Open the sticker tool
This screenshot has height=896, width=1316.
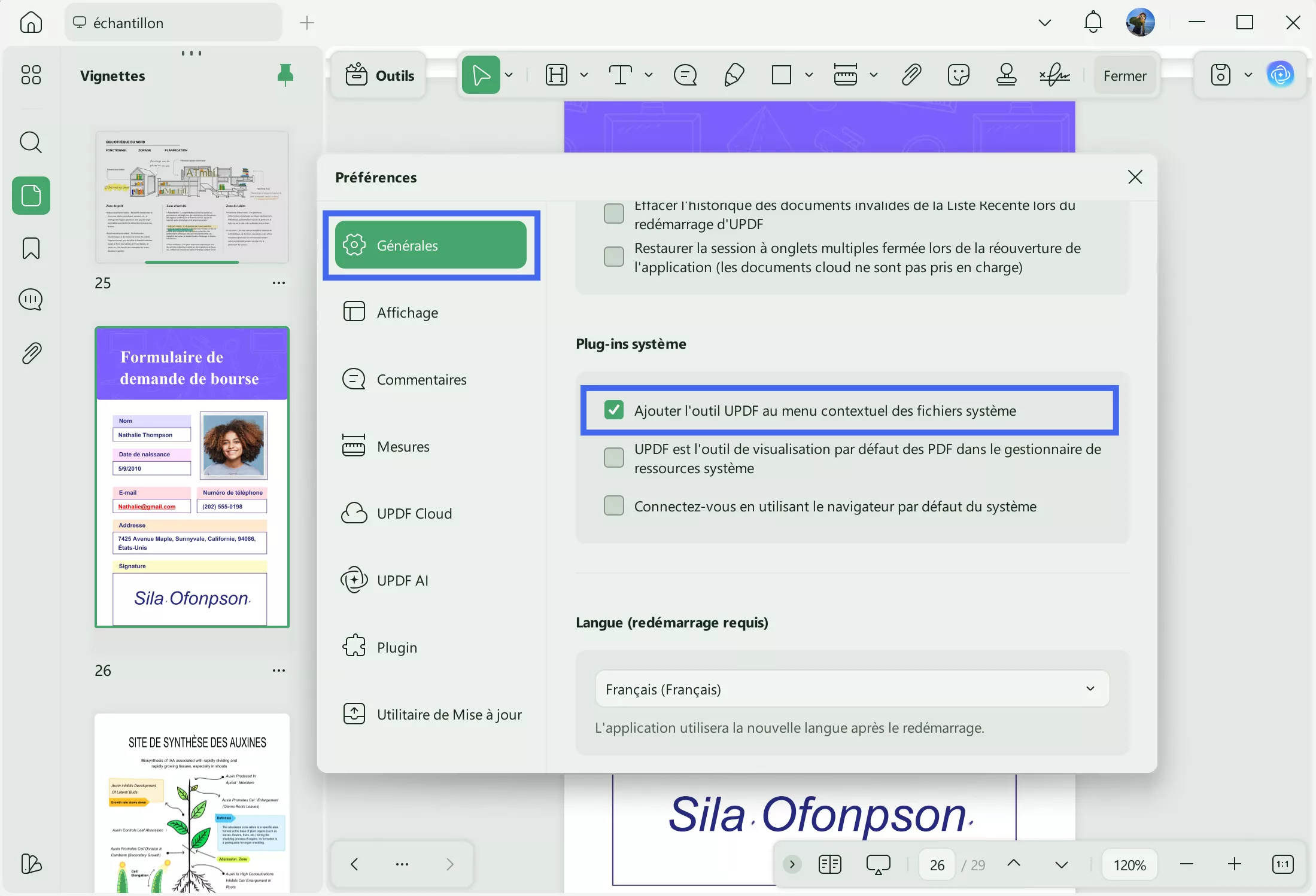pyautogui.click(x=958, y=75)
